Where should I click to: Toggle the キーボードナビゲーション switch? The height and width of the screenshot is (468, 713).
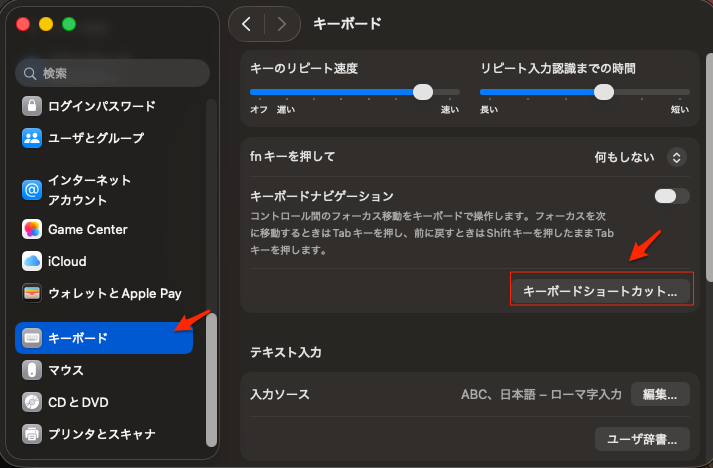click(x=672, y=196)
